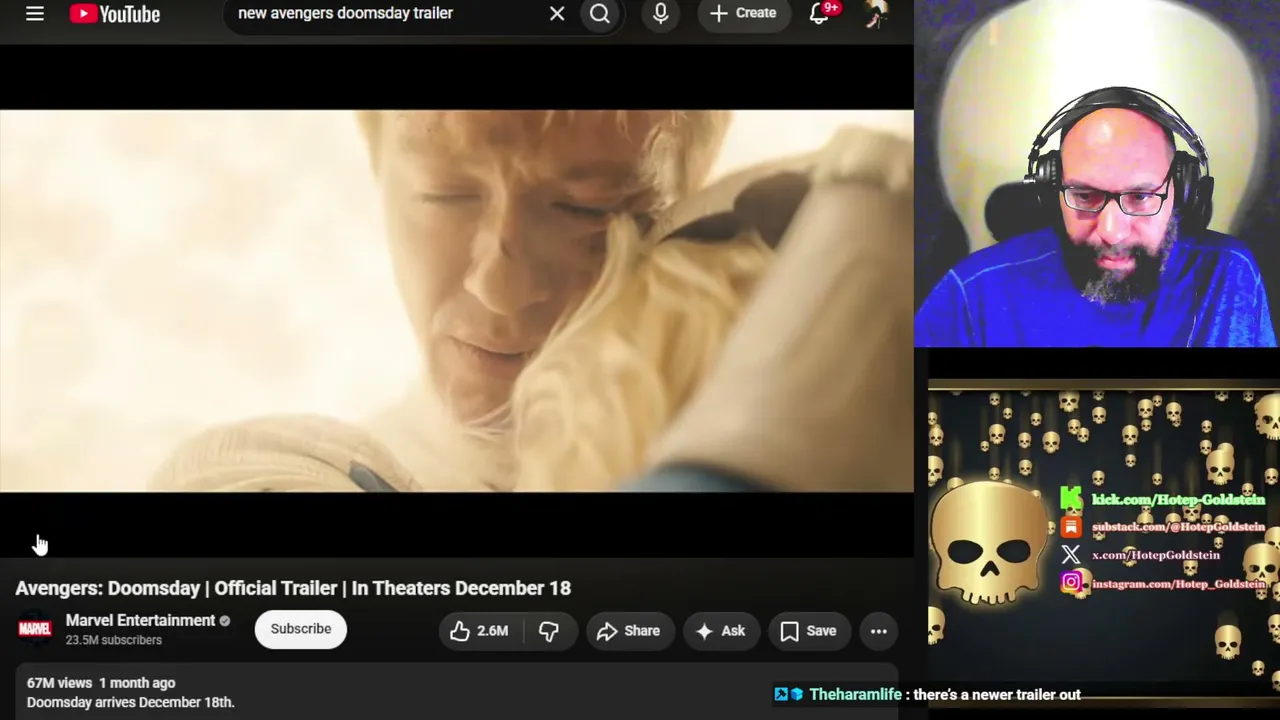Click the kick.com/Hotep-Goldstein text
The image size is (1280, 720).
1179,499
